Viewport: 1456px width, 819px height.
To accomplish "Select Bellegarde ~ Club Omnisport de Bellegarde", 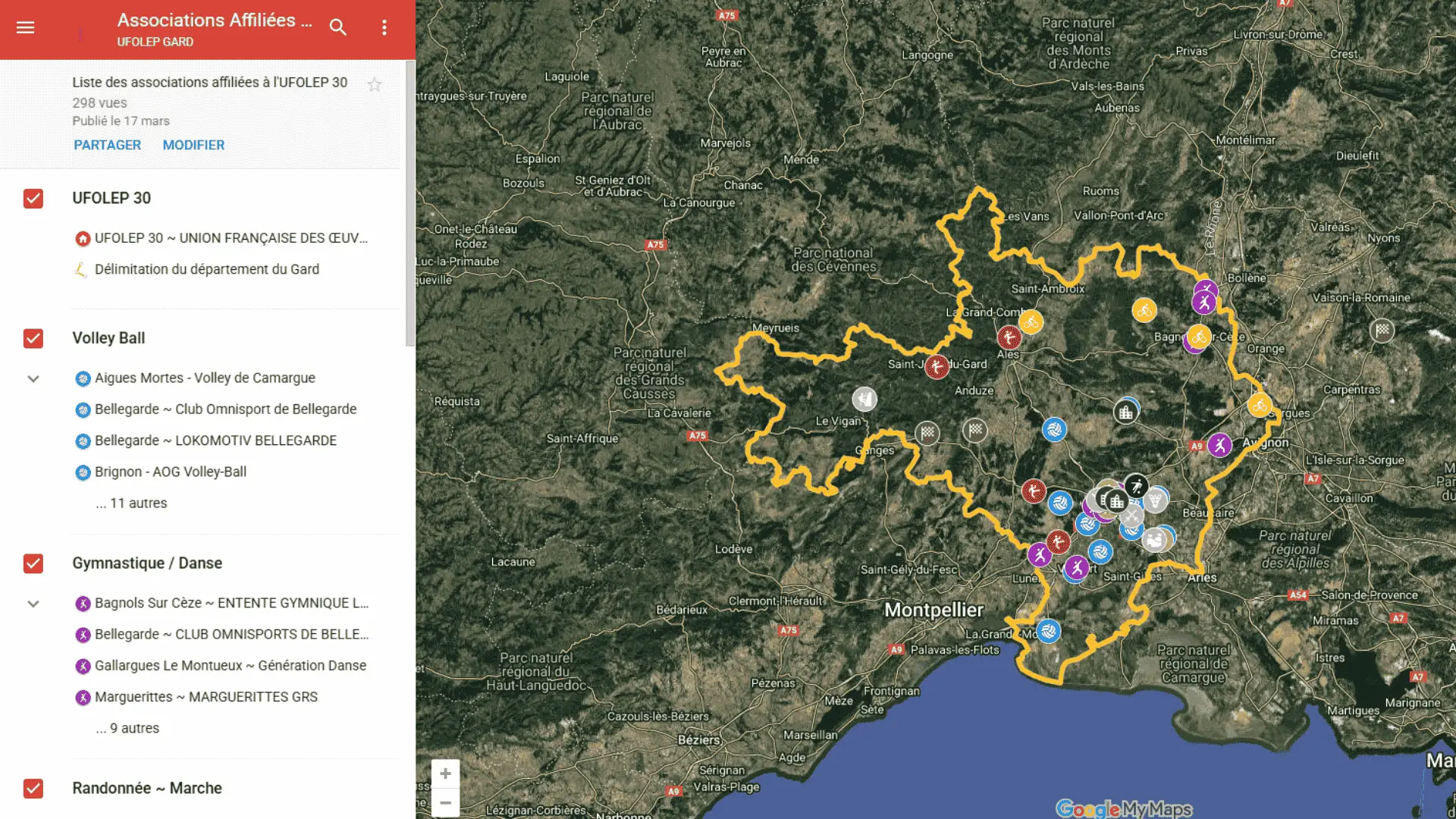I will click(226, 410).
